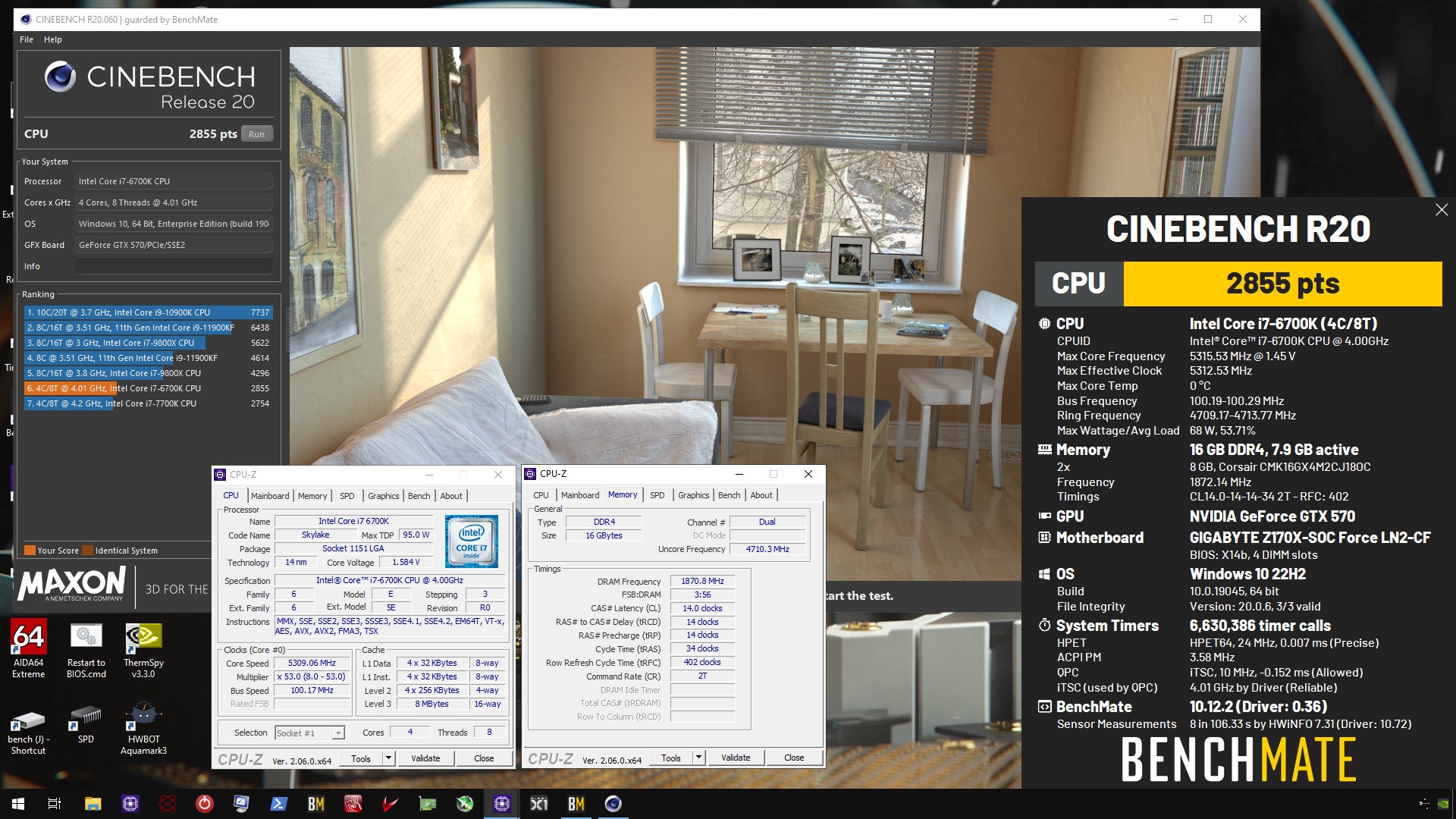Click Close button in left CPU-Z window

click(484, 758)
